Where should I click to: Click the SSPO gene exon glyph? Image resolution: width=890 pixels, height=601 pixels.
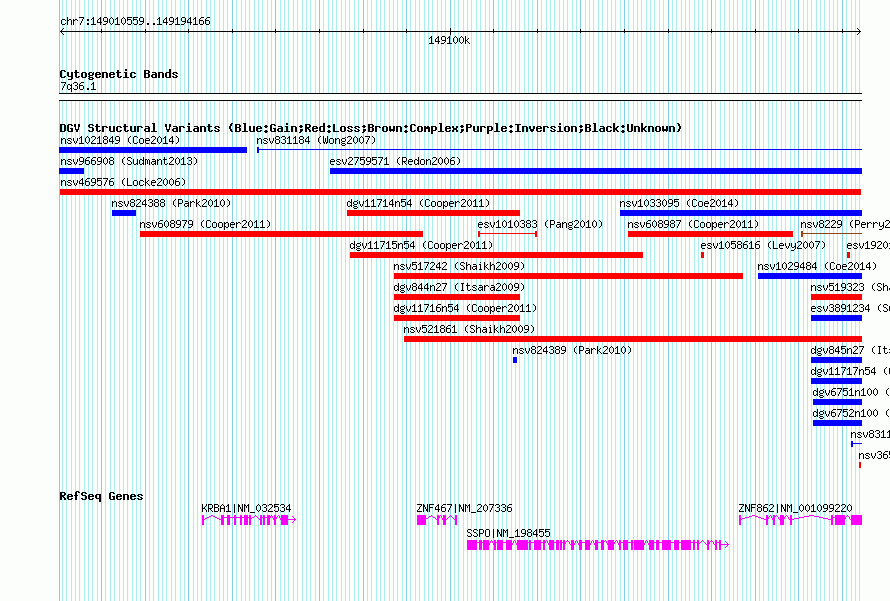[x=598, y=545]
